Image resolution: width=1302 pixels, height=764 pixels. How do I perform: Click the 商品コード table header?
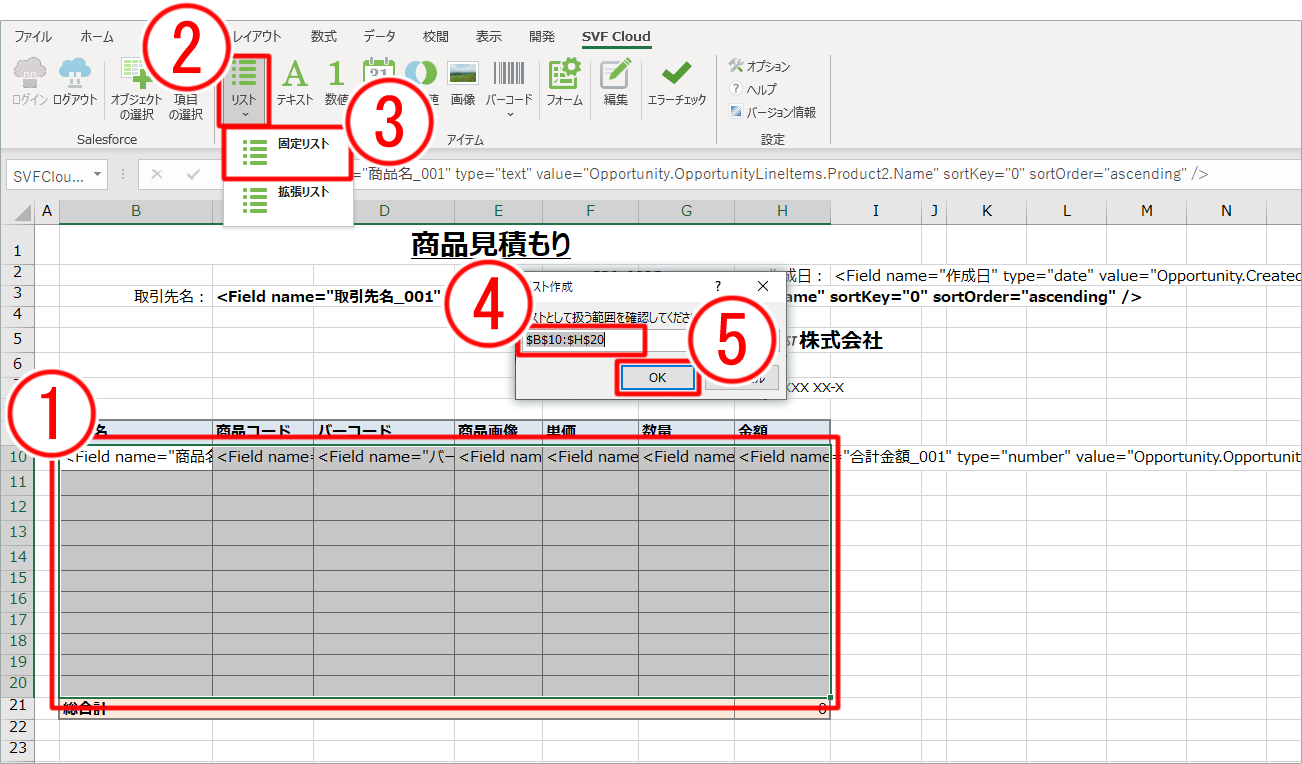[263, 432]
